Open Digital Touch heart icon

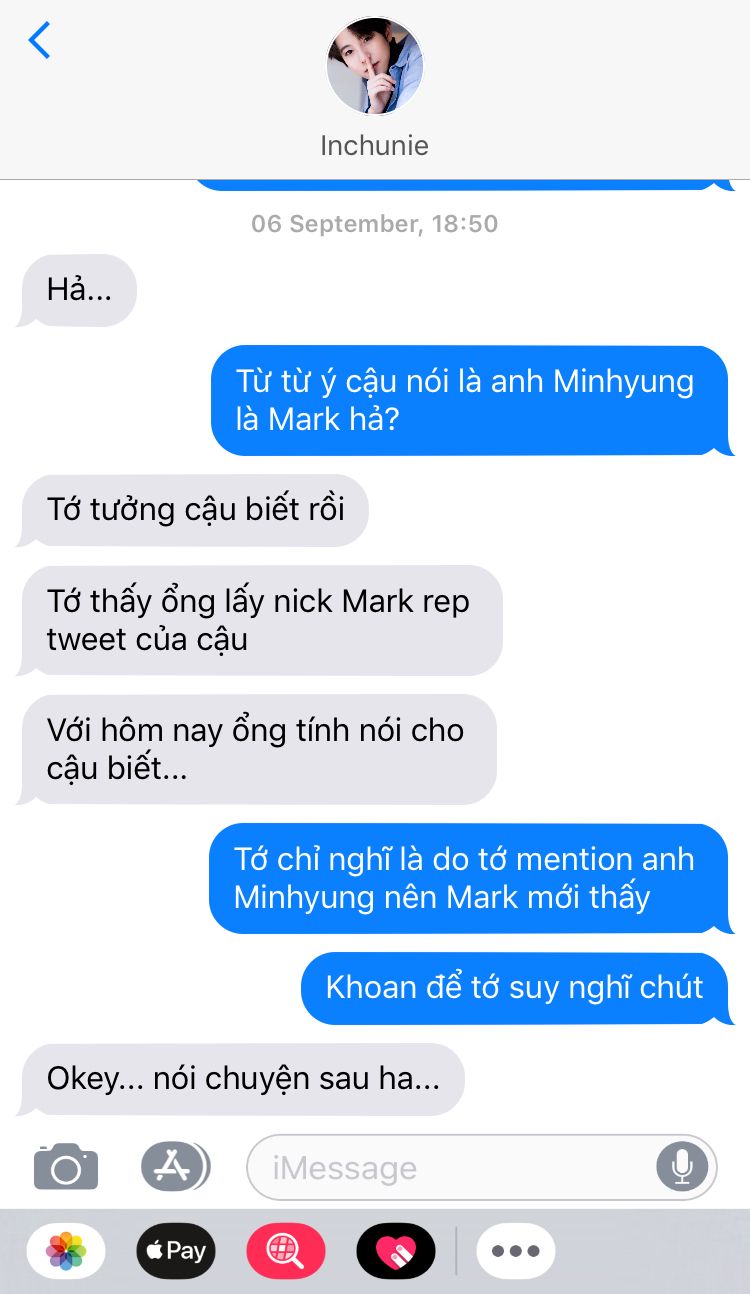pyautogui.click(x=396, y=1251)
